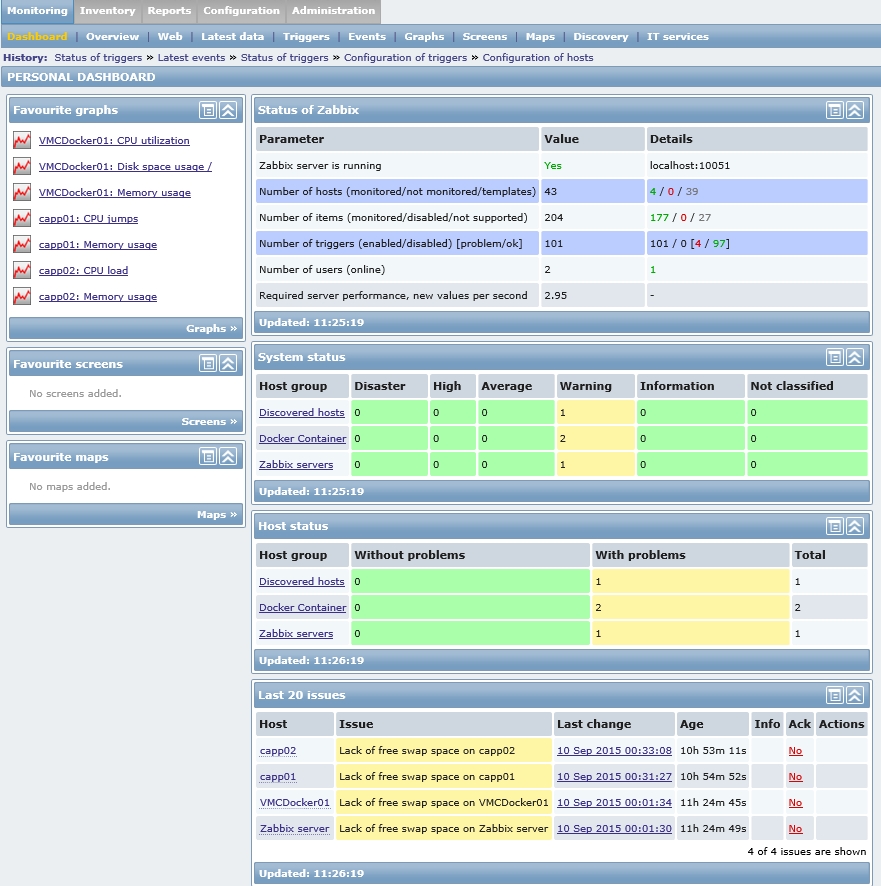
Task: Open VMCDocker01: CPU utilization graph link
Action: 114,141
